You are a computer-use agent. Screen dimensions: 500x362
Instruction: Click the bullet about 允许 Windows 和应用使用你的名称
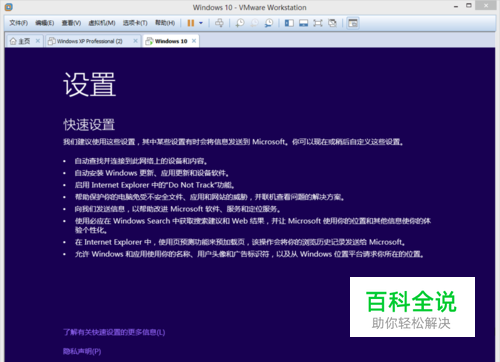point(249,254)
